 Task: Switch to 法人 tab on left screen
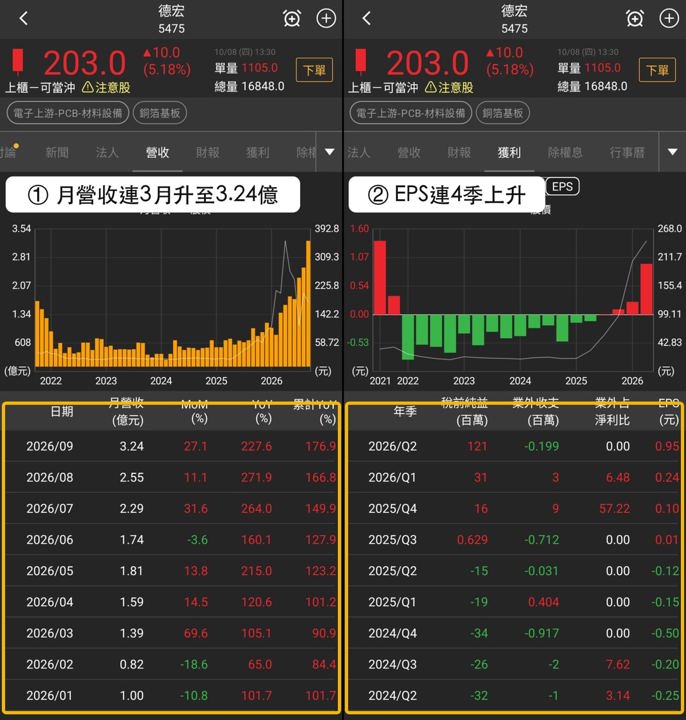tap(107, 152)
